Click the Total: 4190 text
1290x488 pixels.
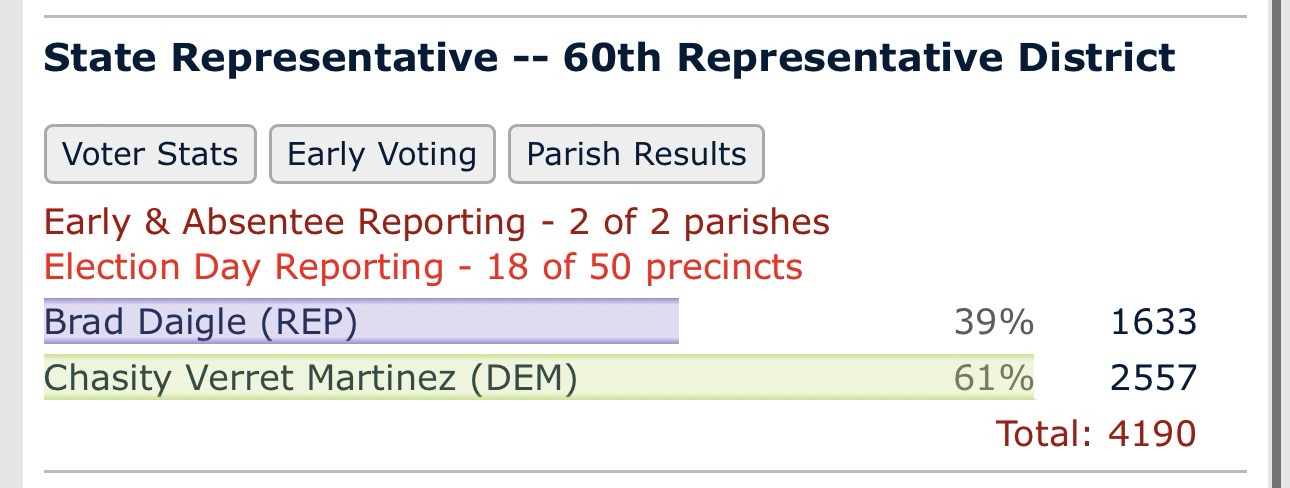pos(1095,433)
